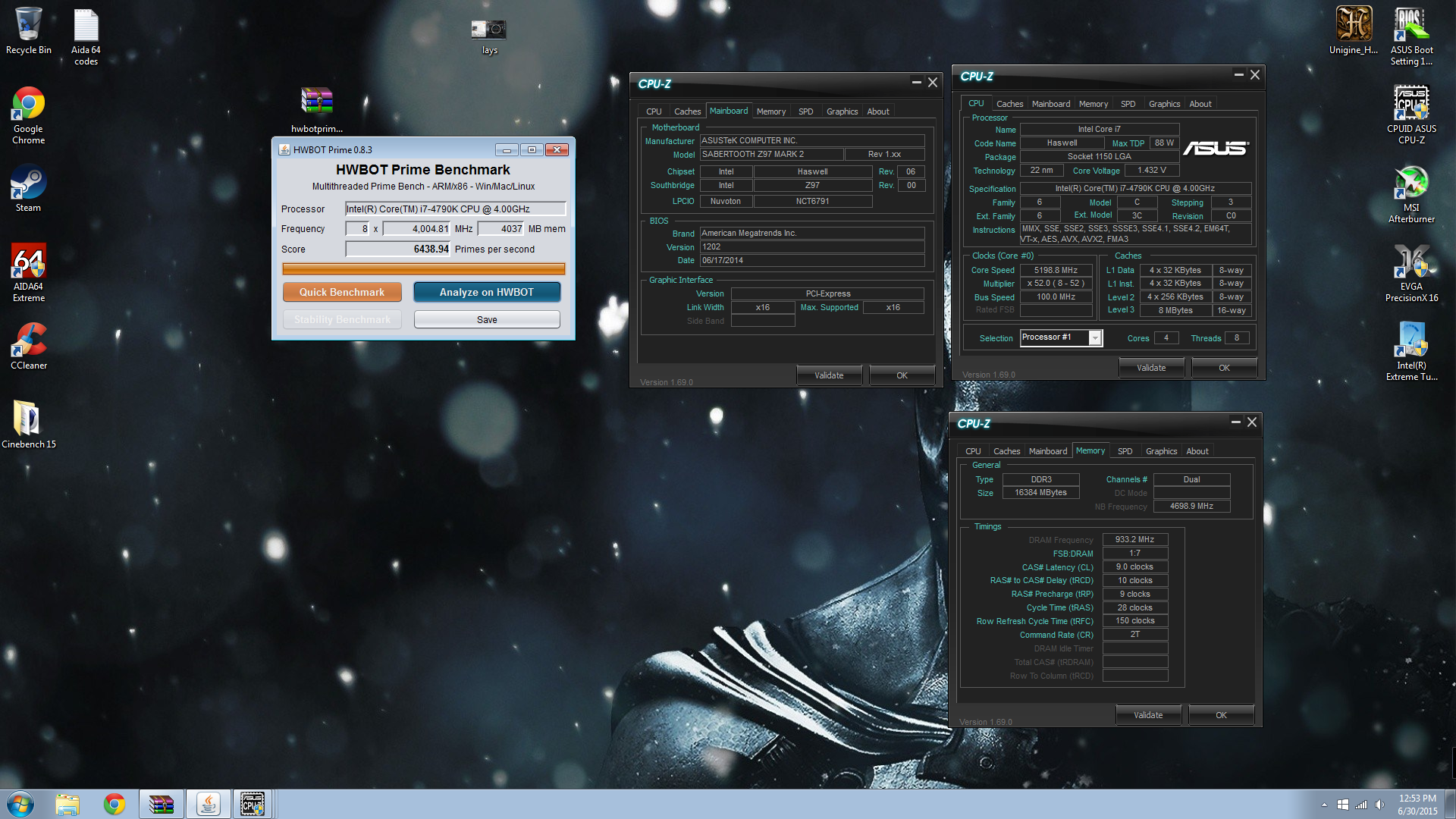Screen dimensions: 1456x819
Task: Open the Recycle Bin desktop icon
Action: [28, 32]
